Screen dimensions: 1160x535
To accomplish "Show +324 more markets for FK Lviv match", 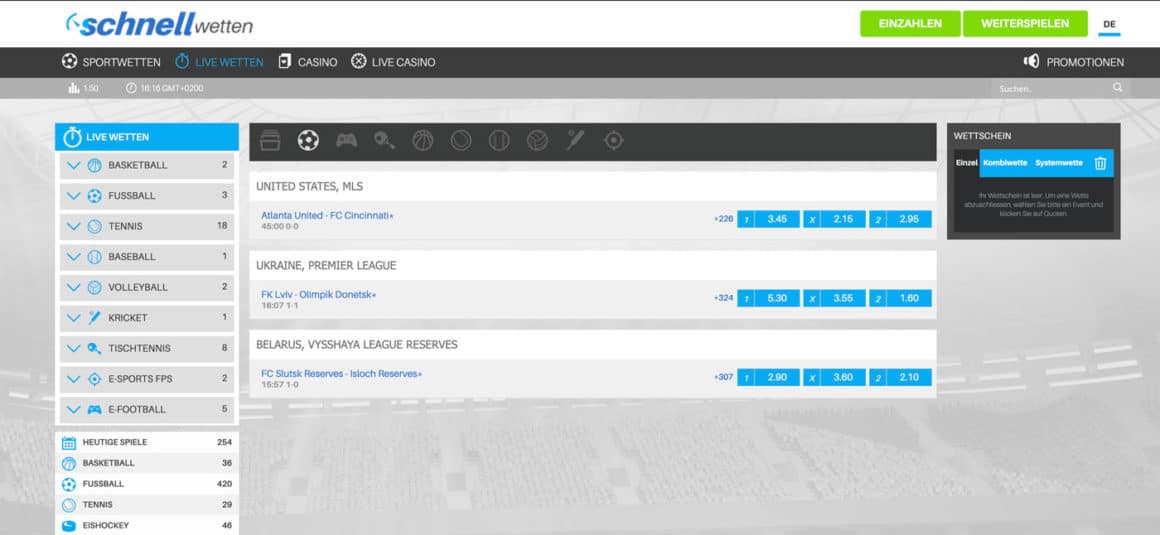I will pos(724,298).
